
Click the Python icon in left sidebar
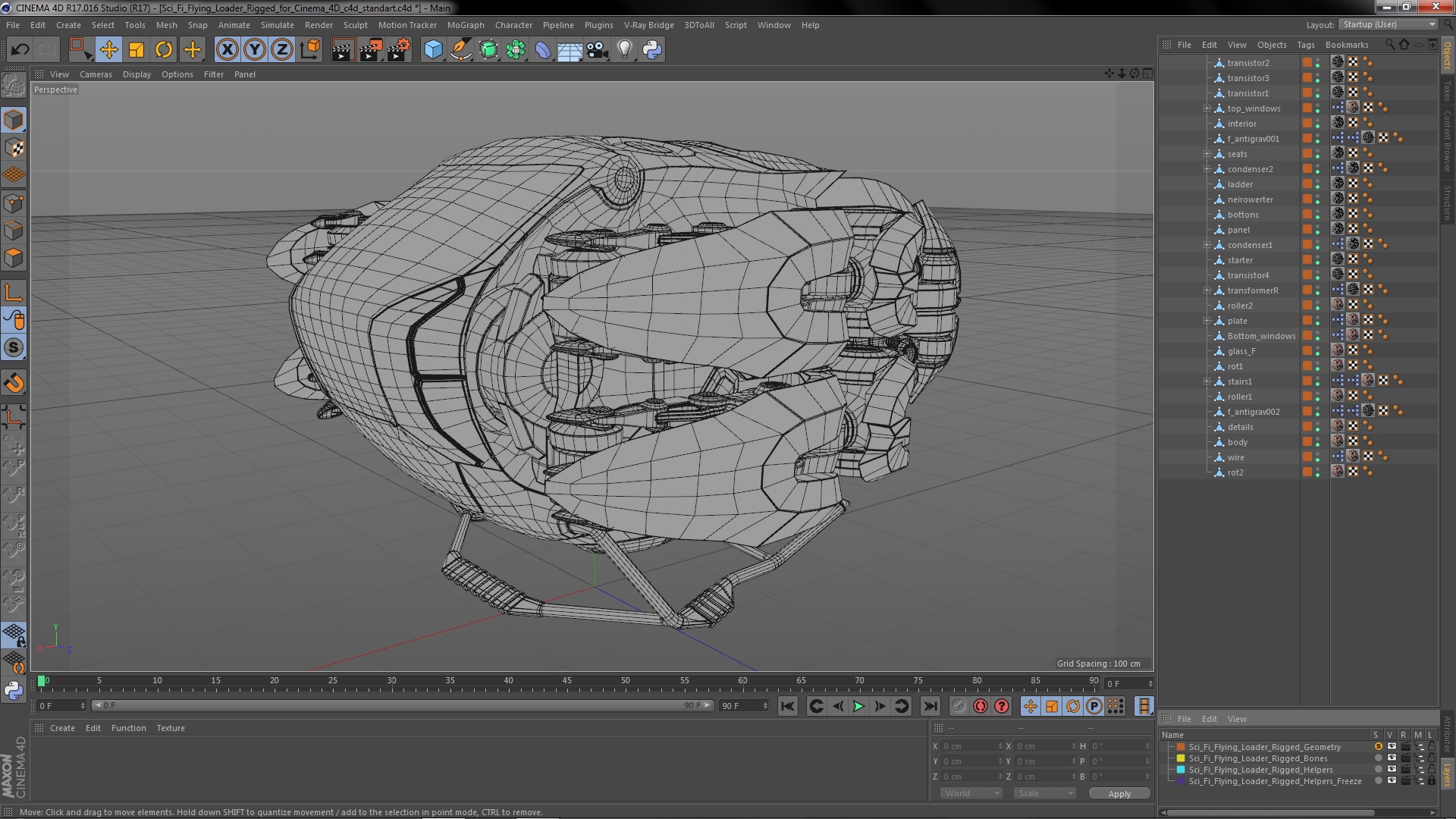[x=14, y=690]
